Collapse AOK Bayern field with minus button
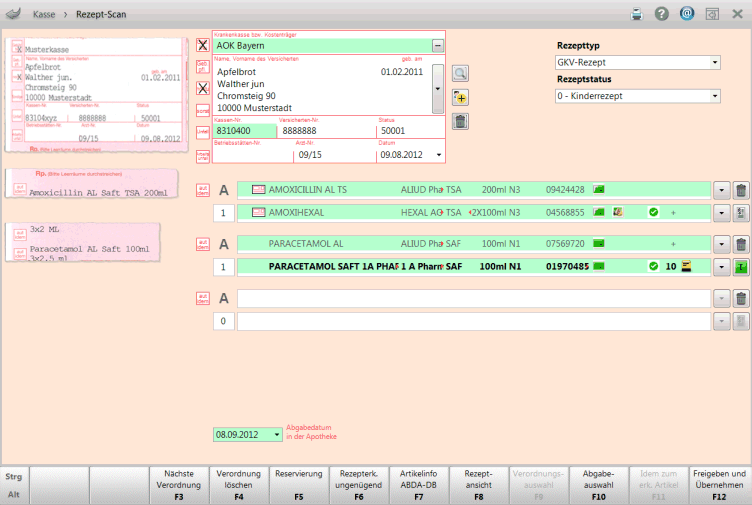Viewport: 752px width, 505px height. coord(438,46)
